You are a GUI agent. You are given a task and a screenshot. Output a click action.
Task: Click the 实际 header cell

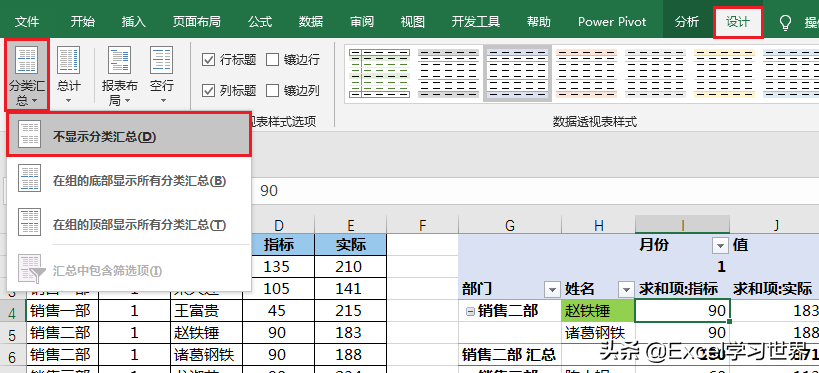(x=350, y=245)
